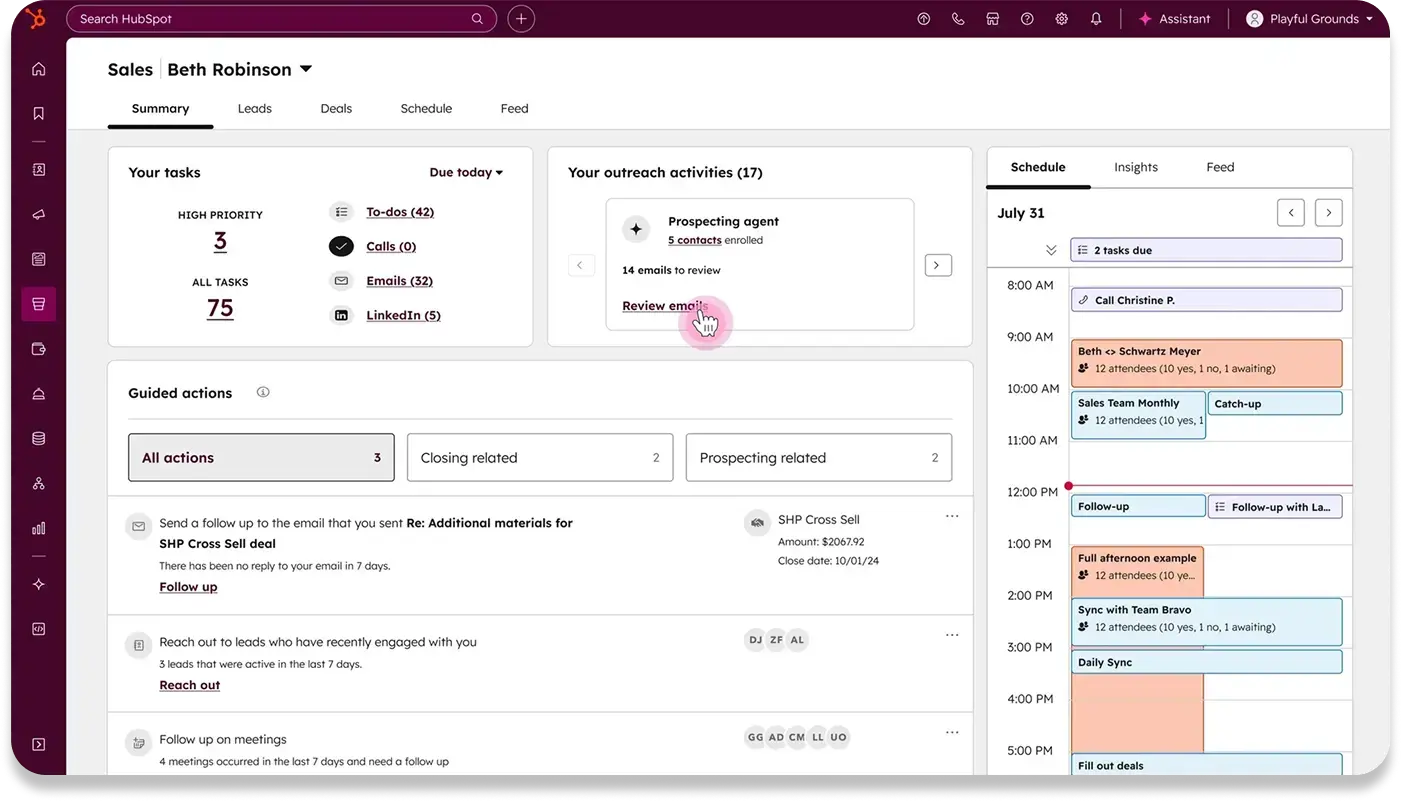Image resolution: width=1402 pixels, height=802 pixels.
Task: Open options menu for Reach out to leads action
Action: [952, 635]
